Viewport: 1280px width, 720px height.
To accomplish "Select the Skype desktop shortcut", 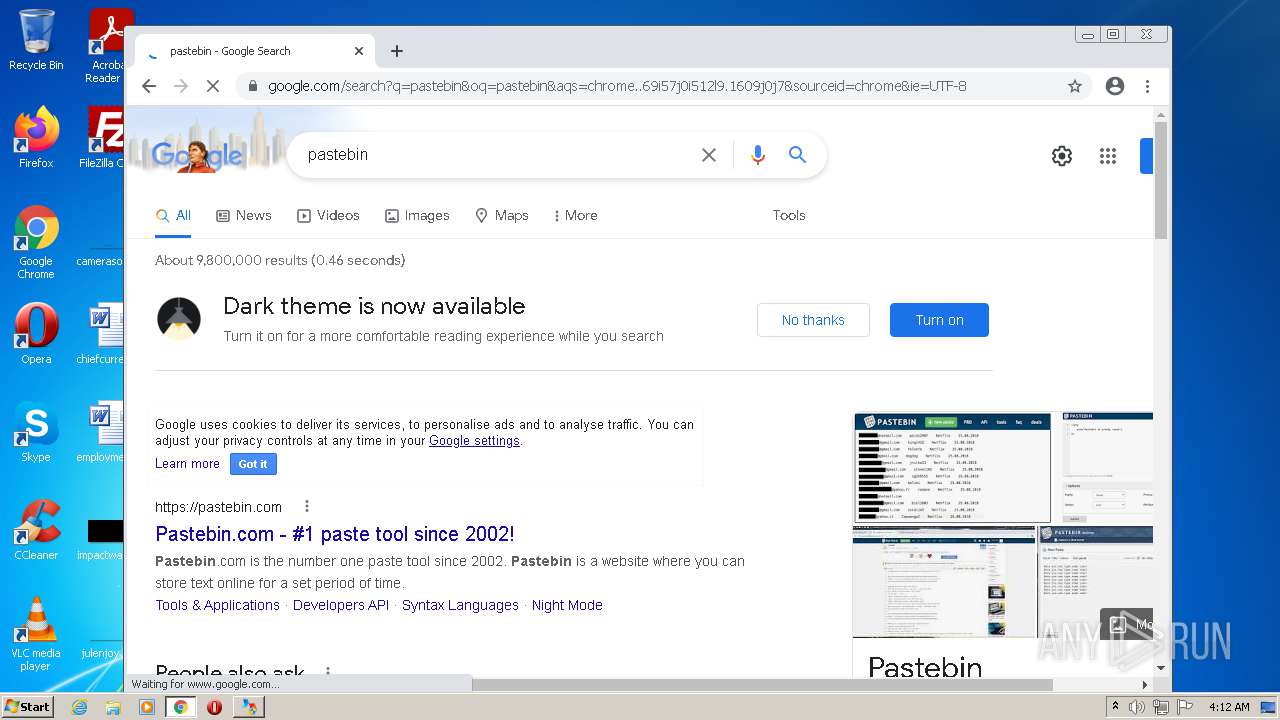I will coord(36,432).
